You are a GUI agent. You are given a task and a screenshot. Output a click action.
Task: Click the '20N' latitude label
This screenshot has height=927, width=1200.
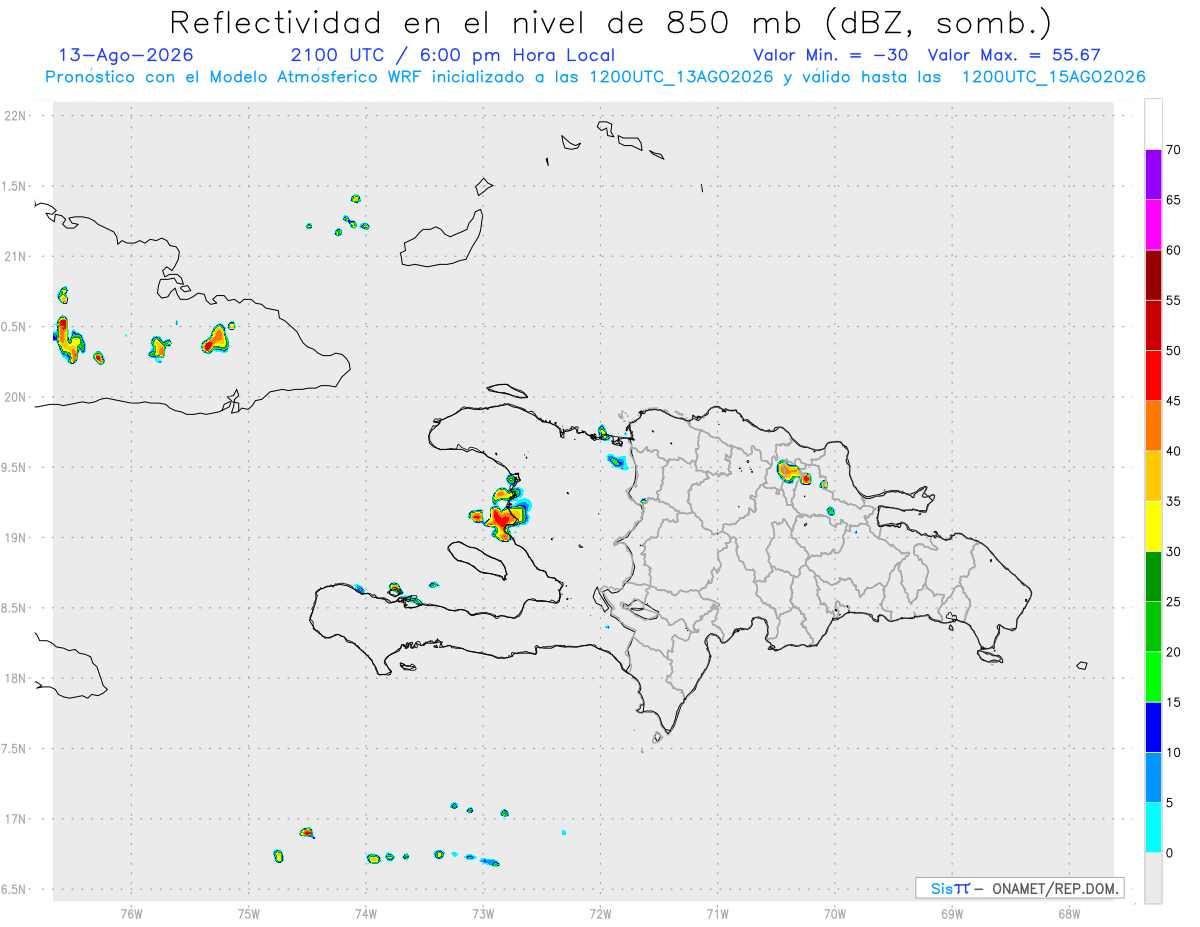click(16, 397)
